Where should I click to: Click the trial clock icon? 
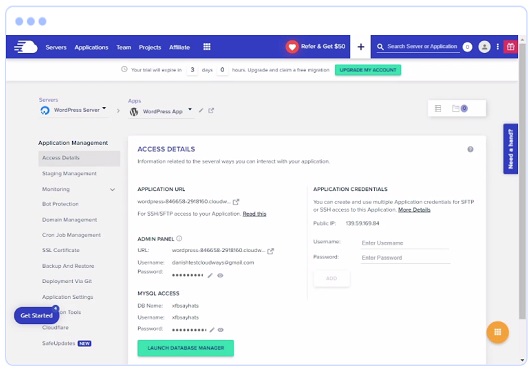coord(124,69)
